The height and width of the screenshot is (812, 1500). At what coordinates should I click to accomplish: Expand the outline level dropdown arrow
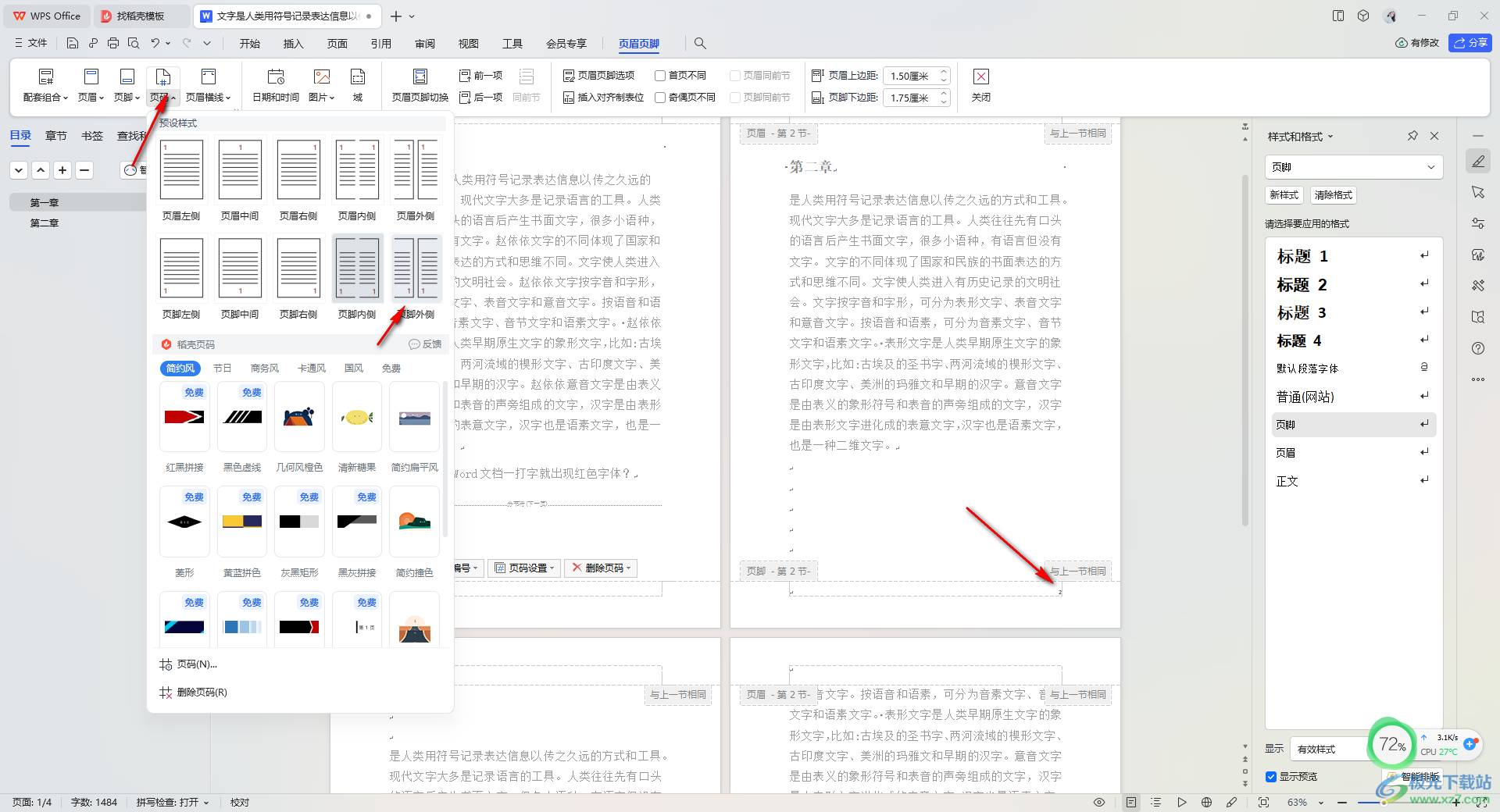coord(19,169)
